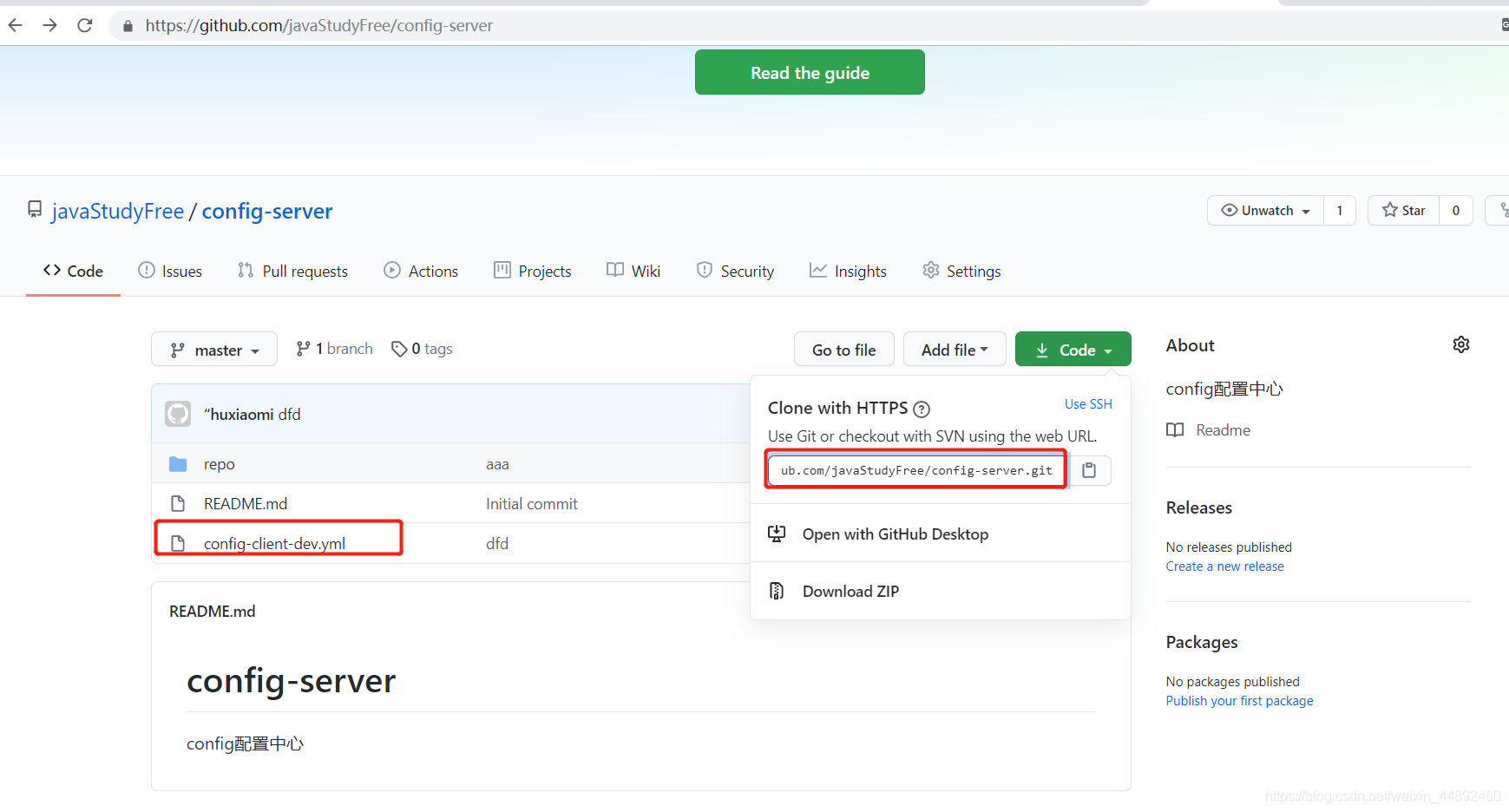
Task: Open the Readme link in About
Action: pos(1223,430)
